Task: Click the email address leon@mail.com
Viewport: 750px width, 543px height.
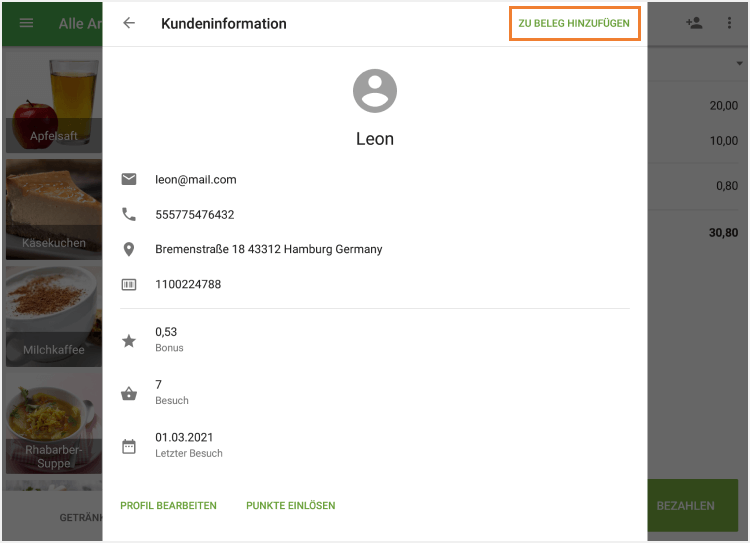Action: pyautogui.click(x=196, y=180)
